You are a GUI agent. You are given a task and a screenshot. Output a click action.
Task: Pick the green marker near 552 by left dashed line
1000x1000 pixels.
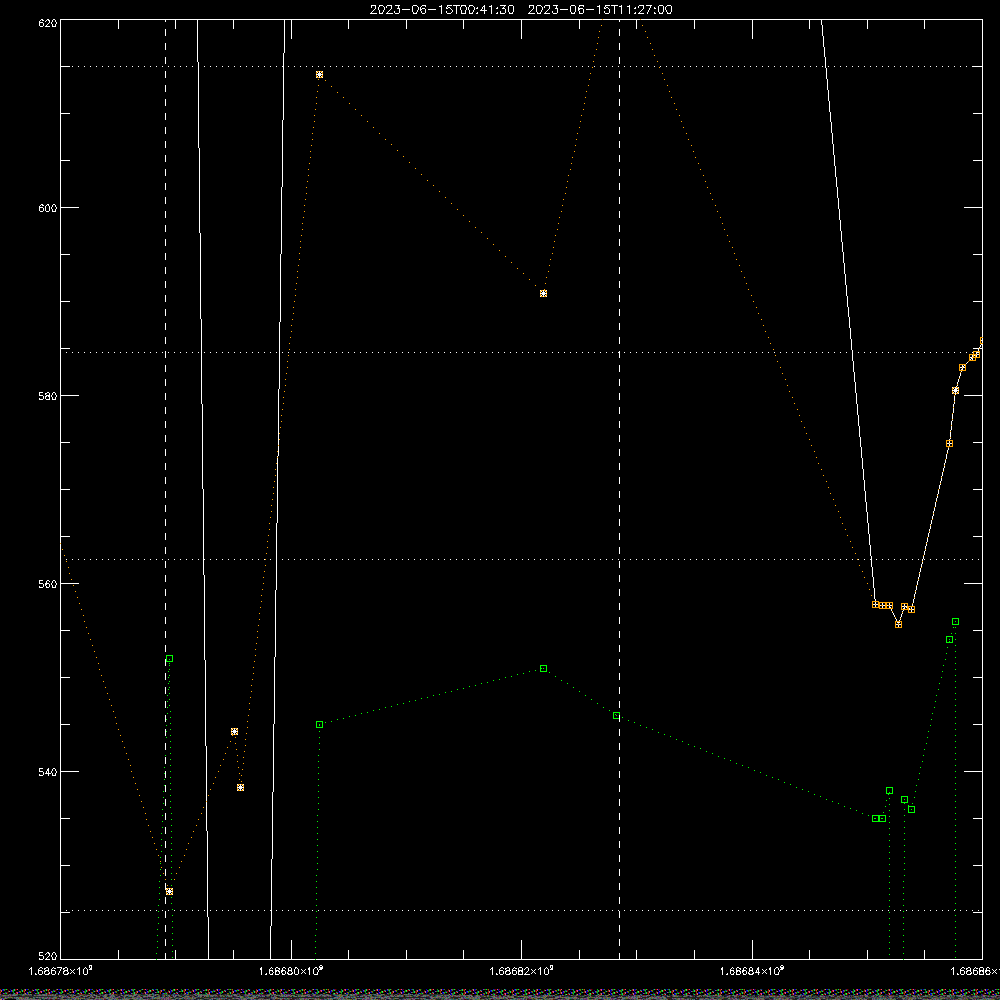pos(170,658)
